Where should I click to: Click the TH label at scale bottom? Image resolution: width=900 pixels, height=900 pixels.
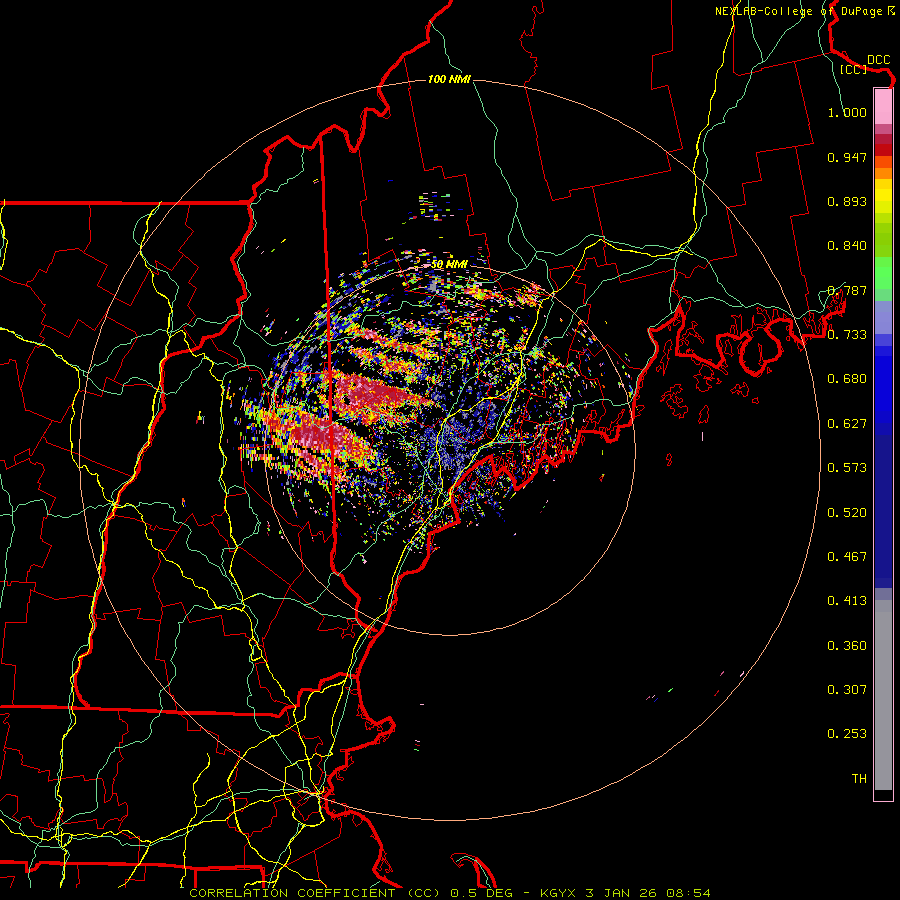(x=859, y=779)
